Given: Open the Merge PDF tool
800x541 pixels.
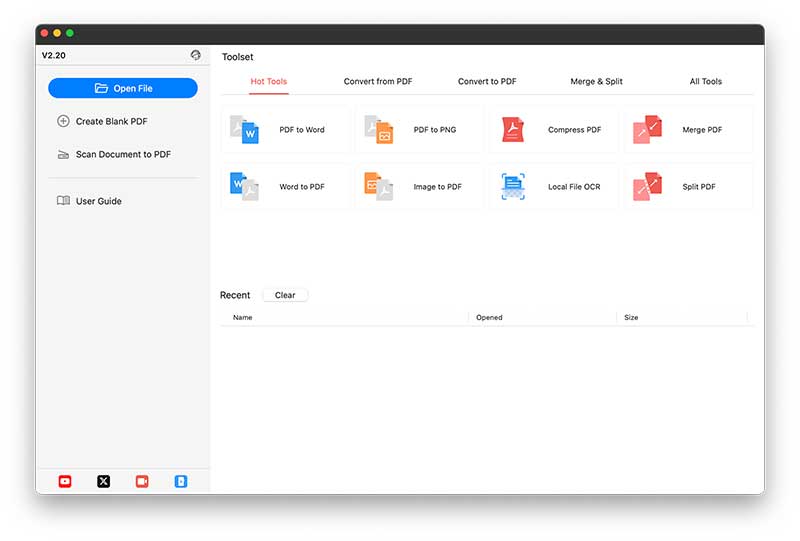Looking at the screenshot, I should click(688, 130).
